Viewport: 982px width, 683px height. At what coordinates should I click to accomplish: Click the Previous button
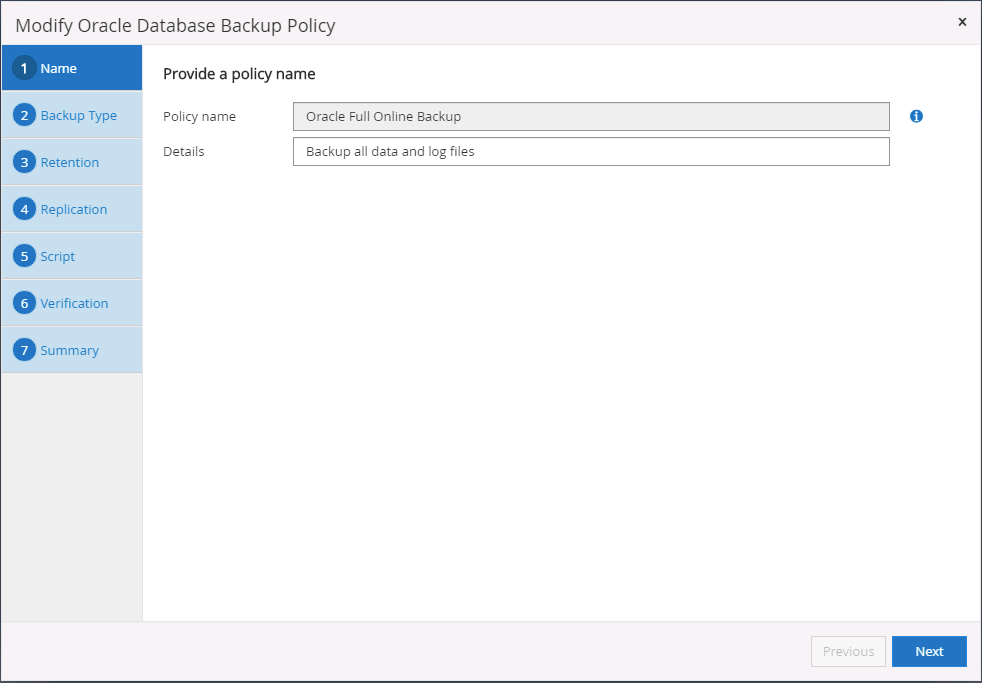pyautogui.click(x=848, y=651)
